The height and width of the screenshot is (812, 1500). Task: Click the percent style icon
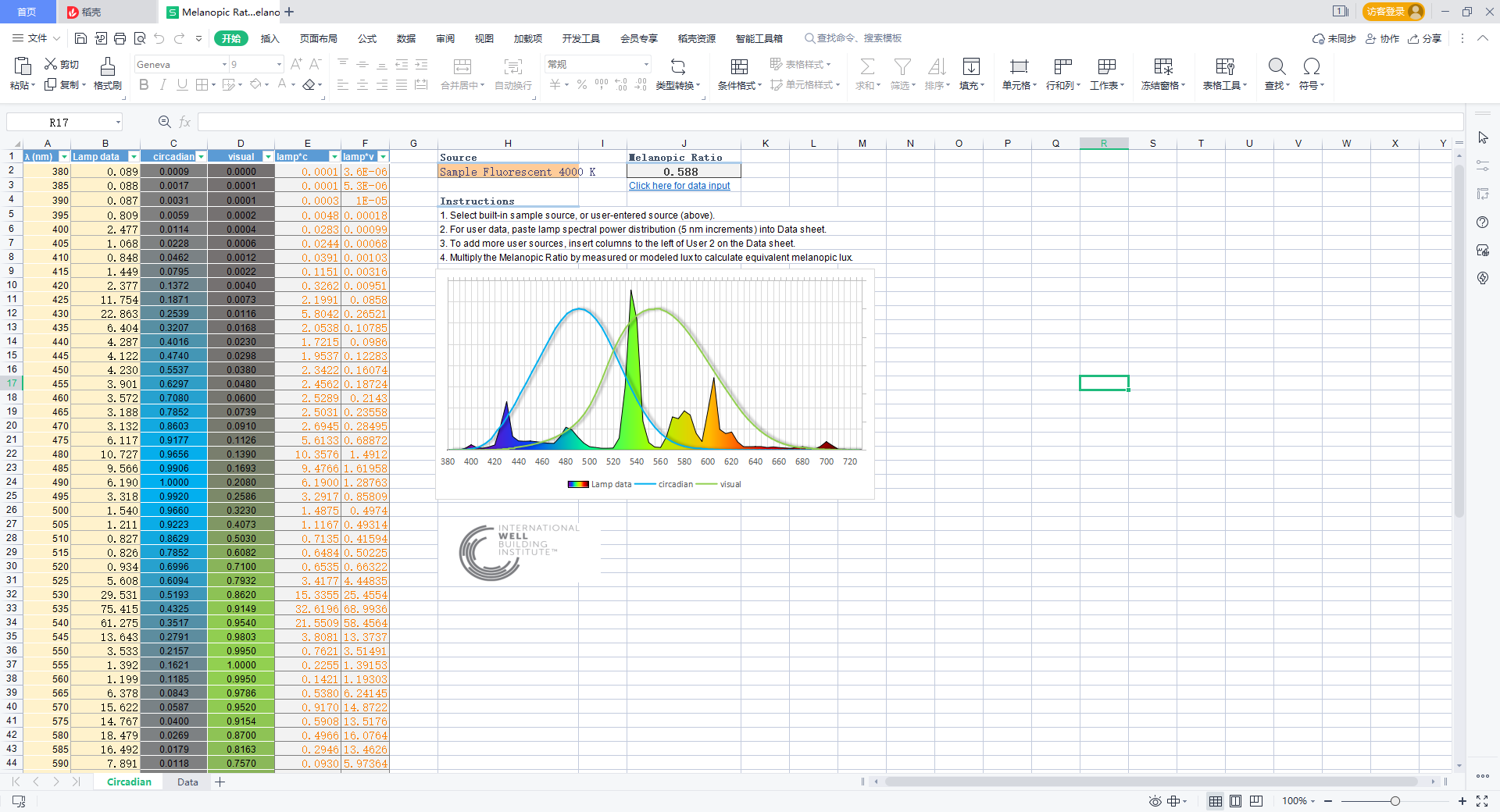coord(582,84)
